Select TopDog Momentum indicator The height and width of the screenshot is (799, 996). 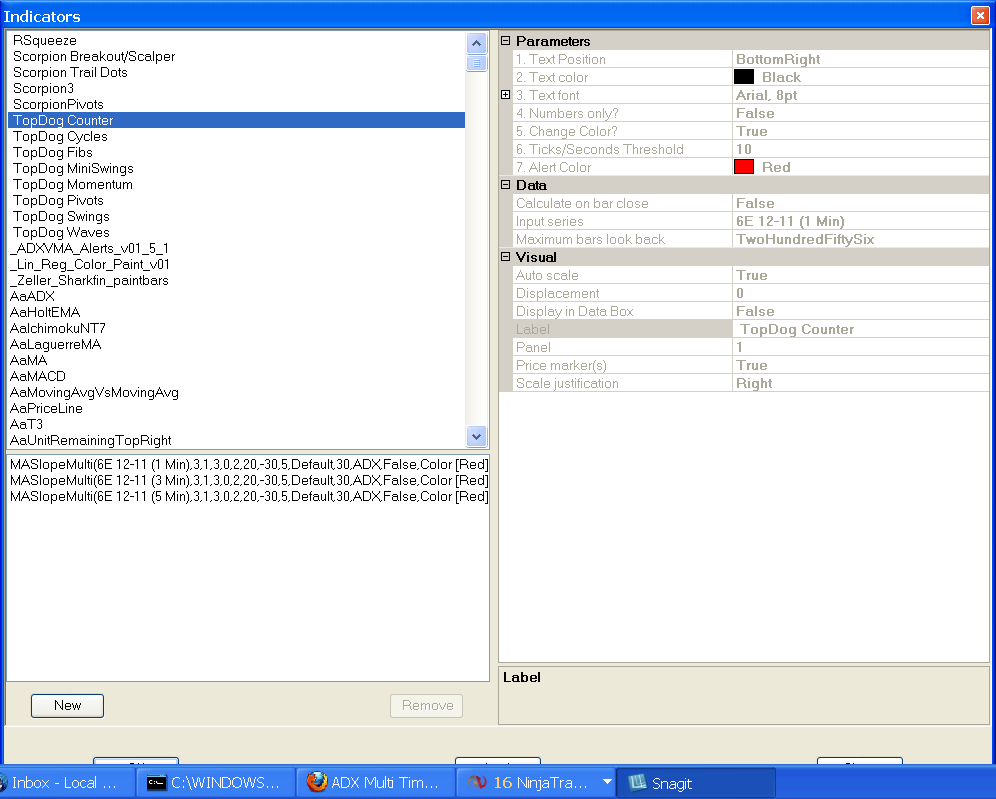pyautogui.click(x=236, y=184)
